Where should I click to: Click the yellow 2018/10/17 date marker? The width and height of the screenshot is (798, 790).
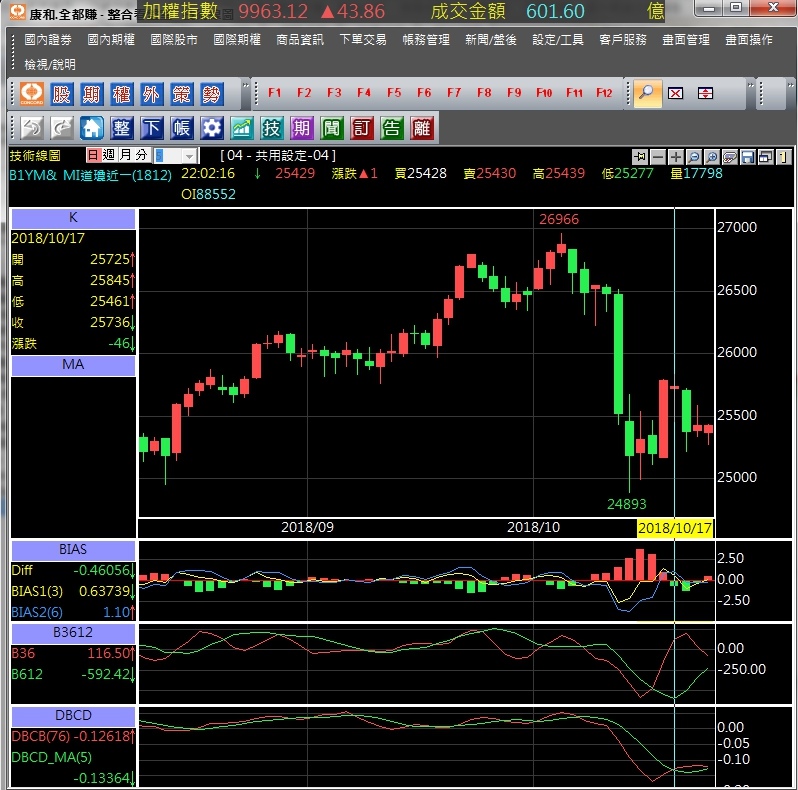tap(675, 528)
